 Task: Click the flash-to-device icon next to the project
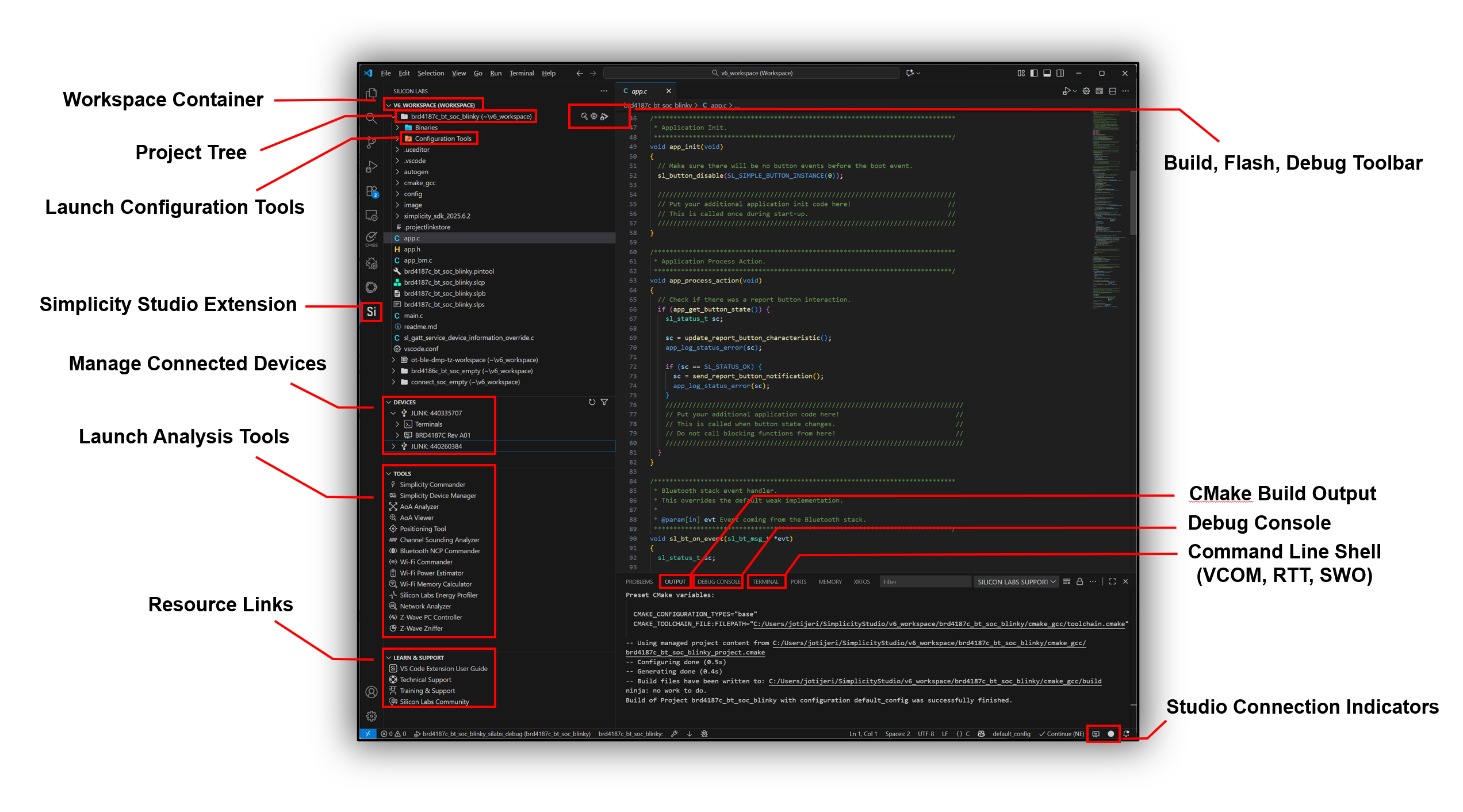(x=593, y=116)
